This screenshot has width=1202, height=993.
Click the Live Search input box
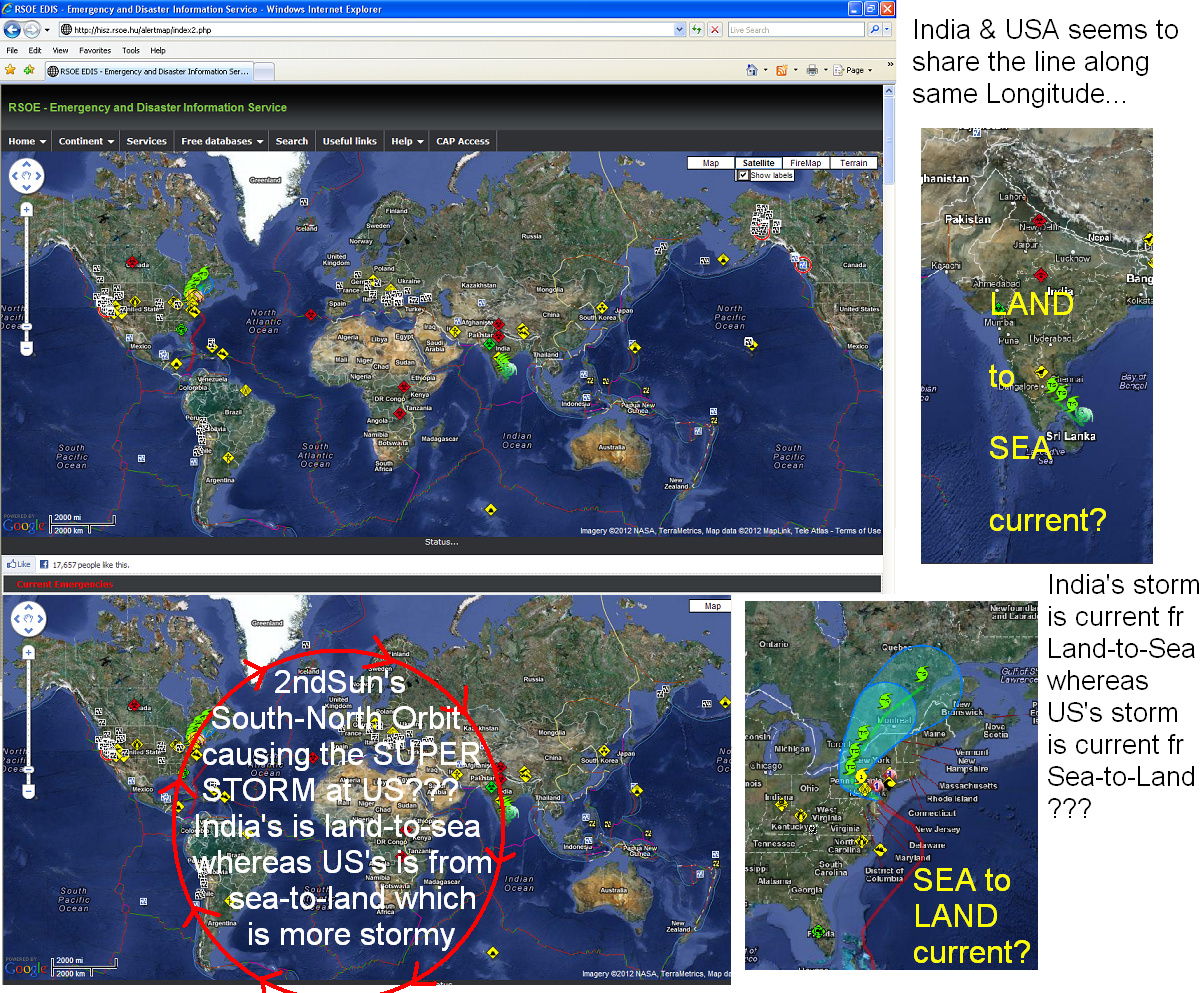(x=796, y=30)
